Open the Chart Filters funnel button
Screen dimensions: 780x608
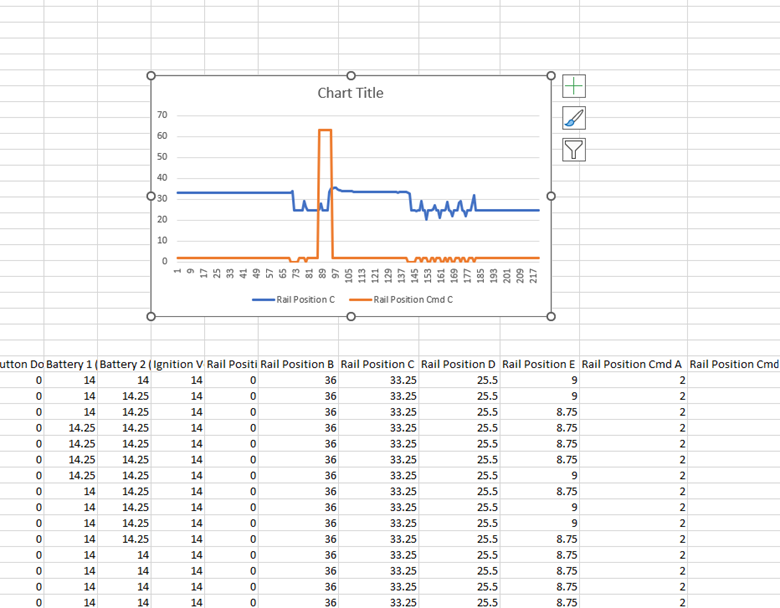[574, 150]
